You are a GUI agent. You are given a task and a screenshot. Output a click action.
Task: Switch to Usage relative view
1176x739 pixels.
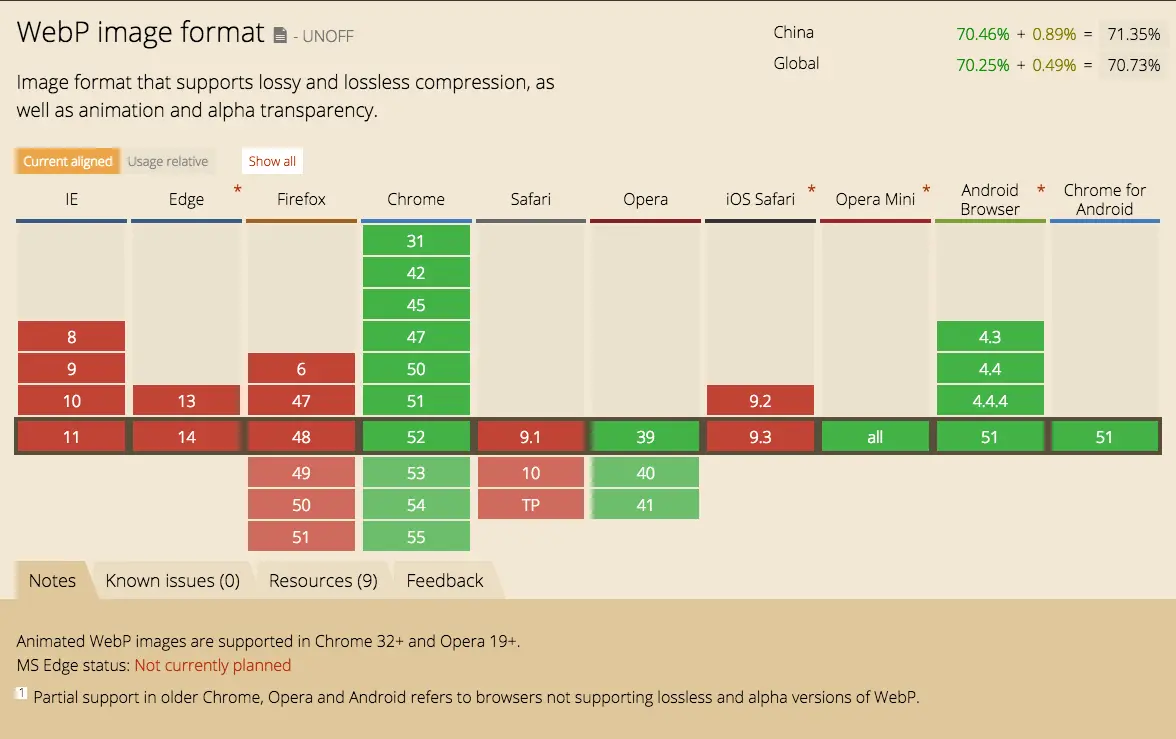pyautogui.click(x=167, y=161)
